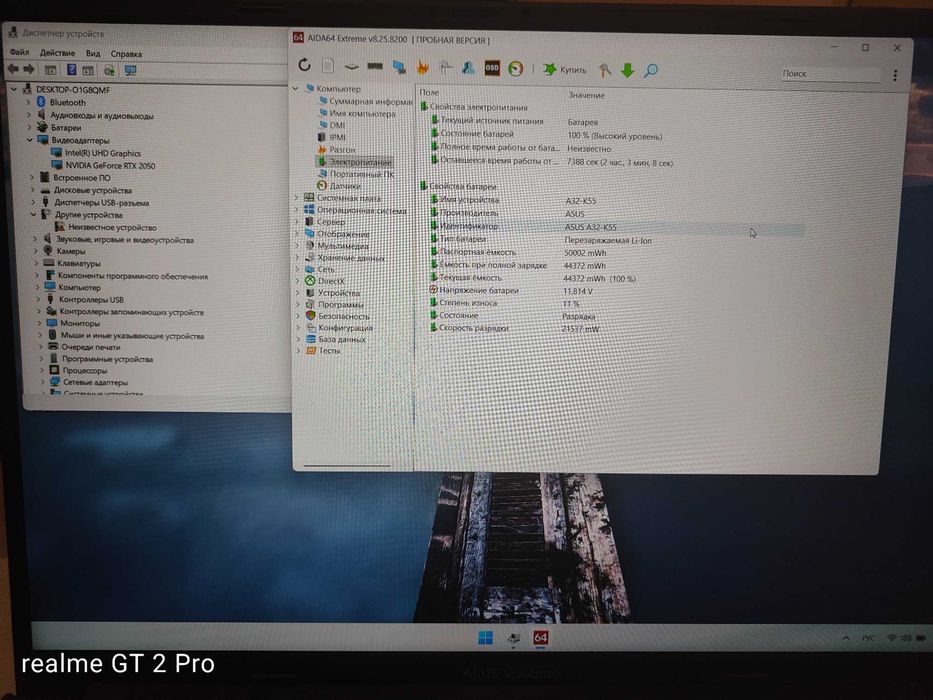Click the green download arrow icon
Viewport: 933px width, 700px height.
point(628,70)
